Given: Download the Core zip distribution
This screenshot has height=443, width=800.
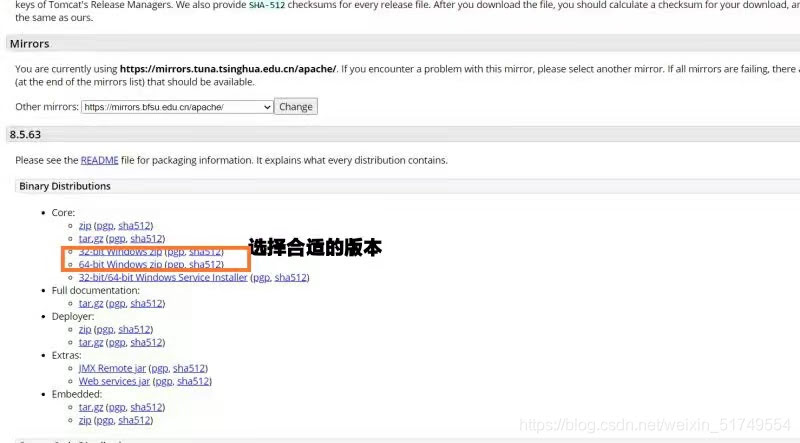Looking at the screenshot, I should coord(85,226).
